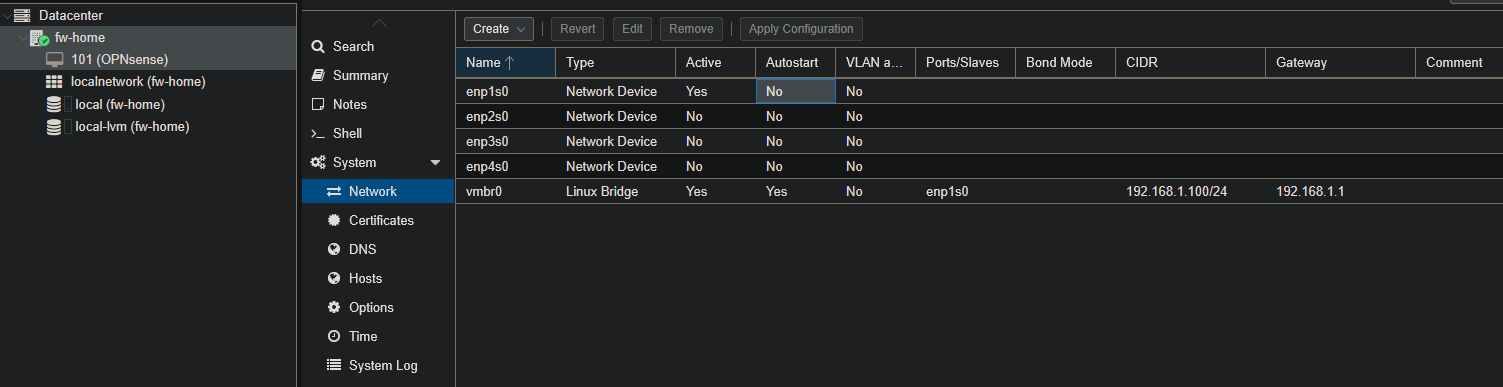Collapse the System section arrow

coord(435,162)
